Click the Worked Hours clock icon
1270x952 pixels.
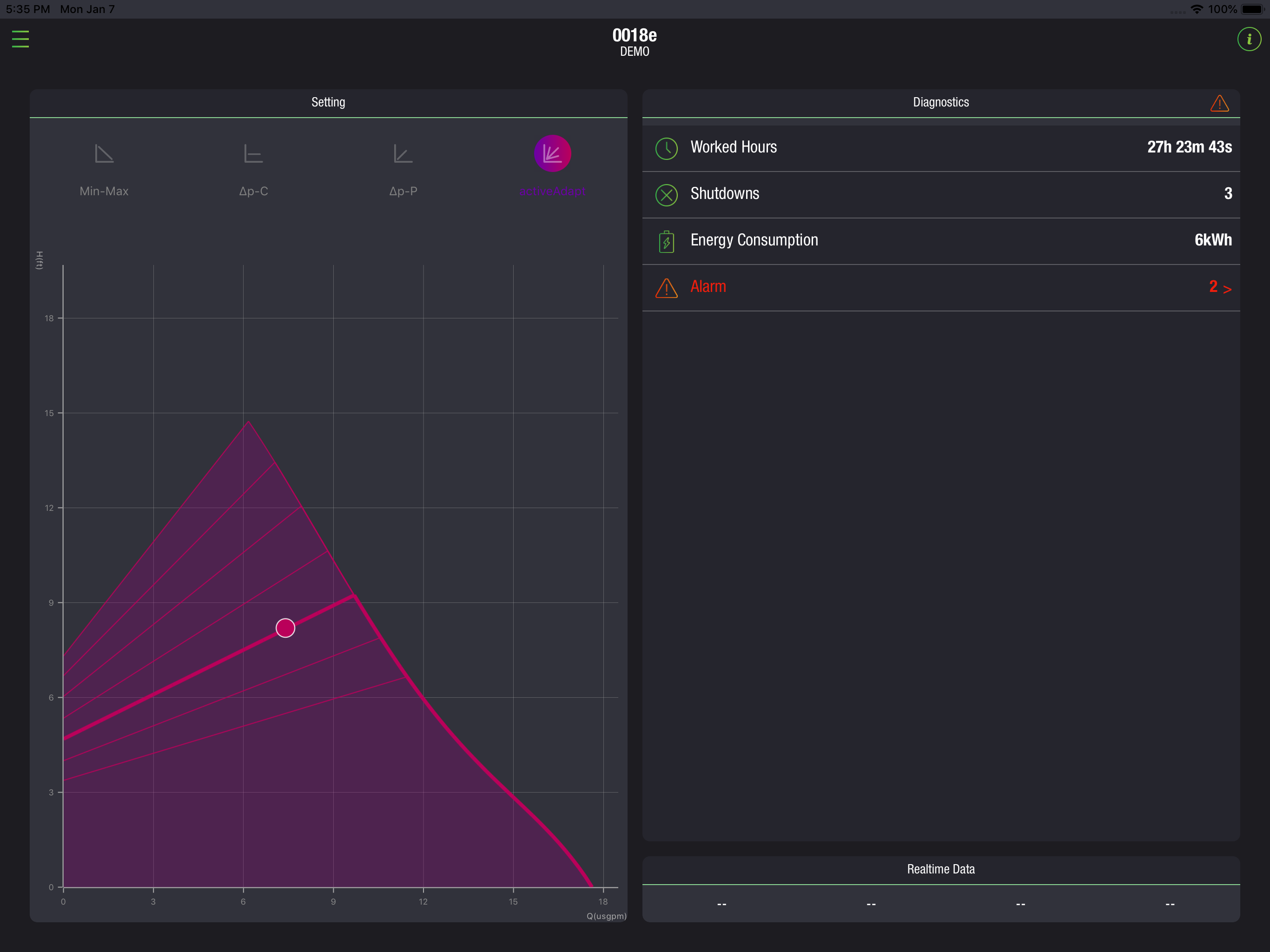click(x=667, y=149)
